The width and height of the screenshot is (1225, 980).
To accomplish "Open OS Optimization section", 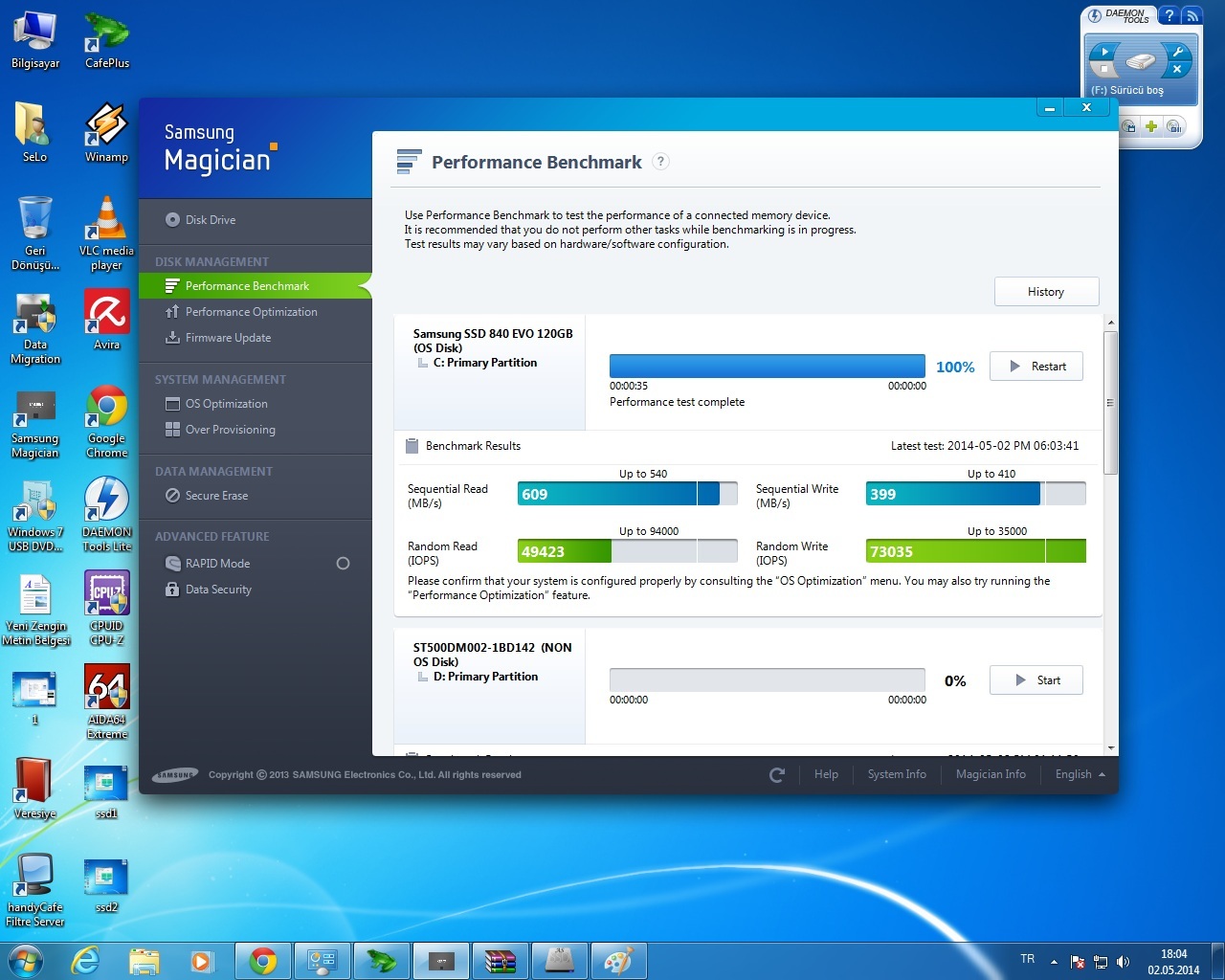I will click(216, 404).
